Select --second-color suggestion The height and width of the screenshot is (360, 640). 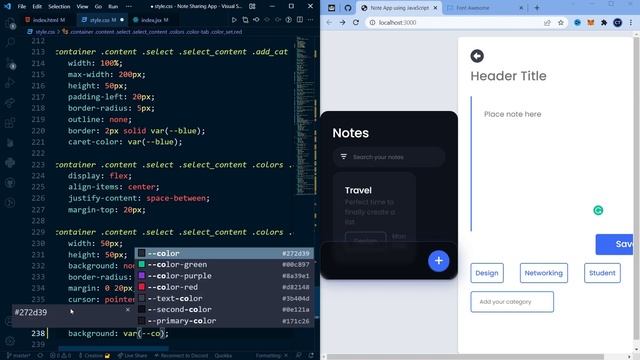pyautogui.click(x=224, y=309)
